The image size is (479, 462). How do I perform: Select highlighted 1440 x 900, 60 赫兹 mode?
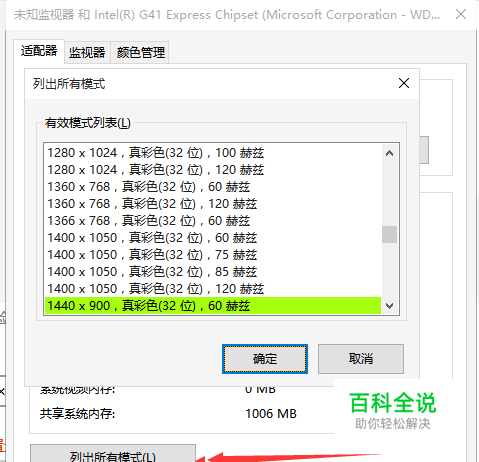click(213, 306)
